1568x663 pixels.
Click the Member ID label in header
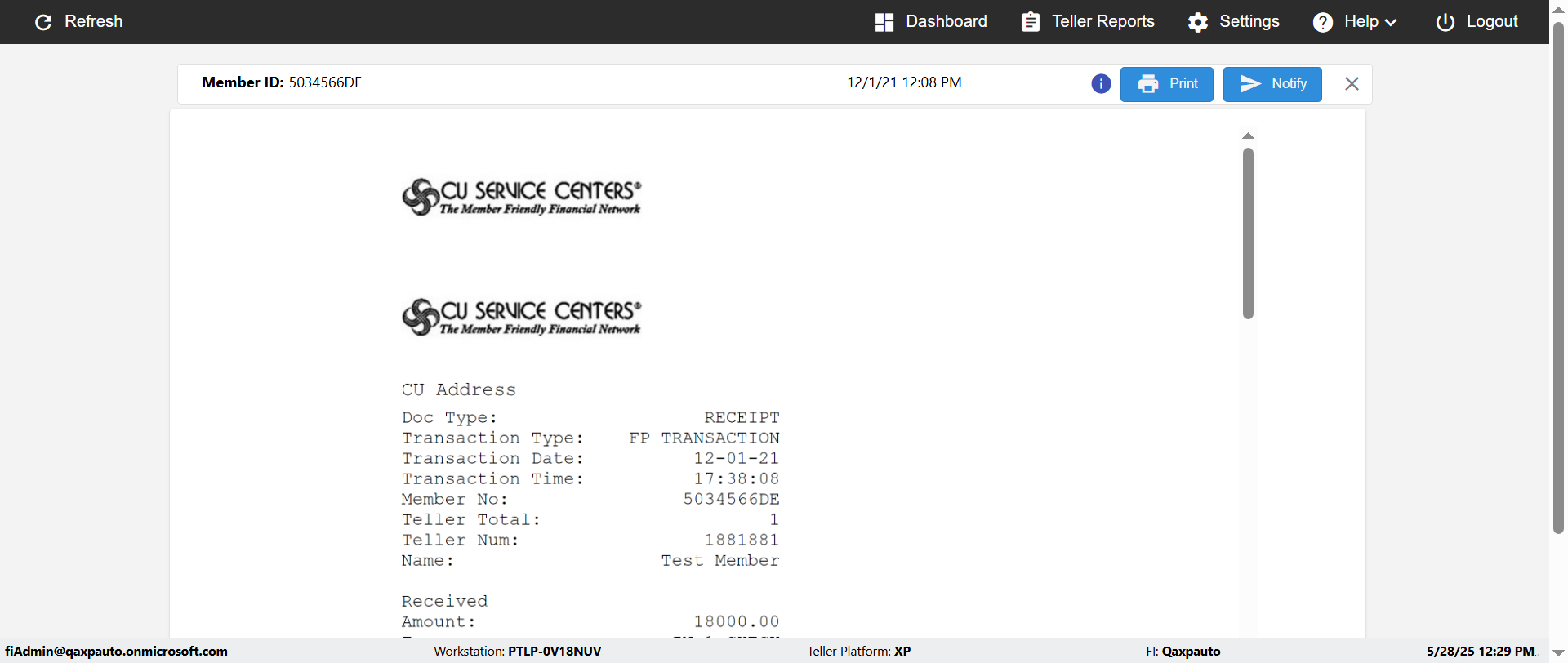tap(243, 82)
